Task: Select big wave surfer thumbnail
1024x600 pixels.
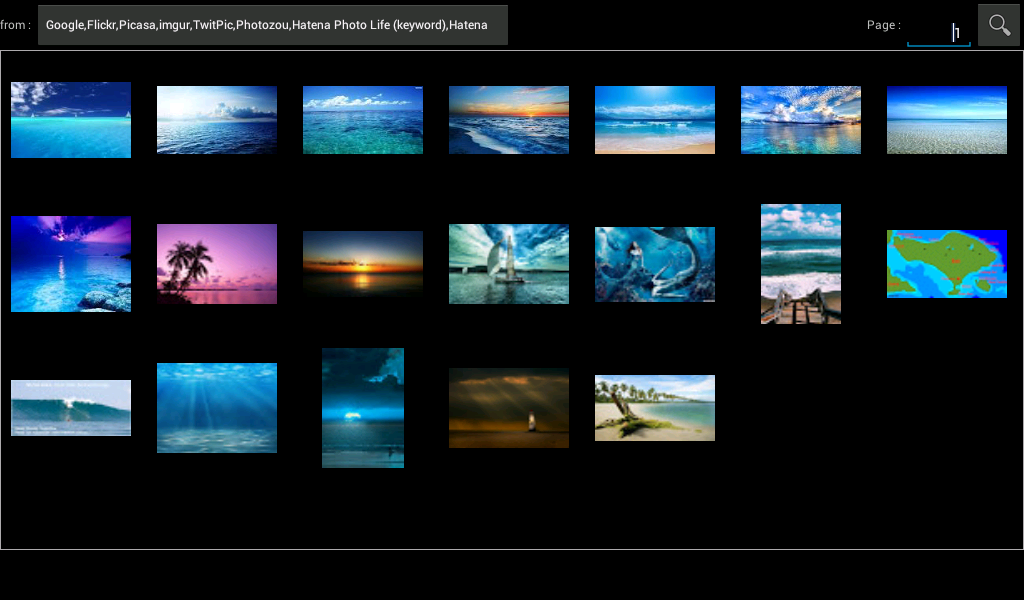Action: tap(71, 408)
